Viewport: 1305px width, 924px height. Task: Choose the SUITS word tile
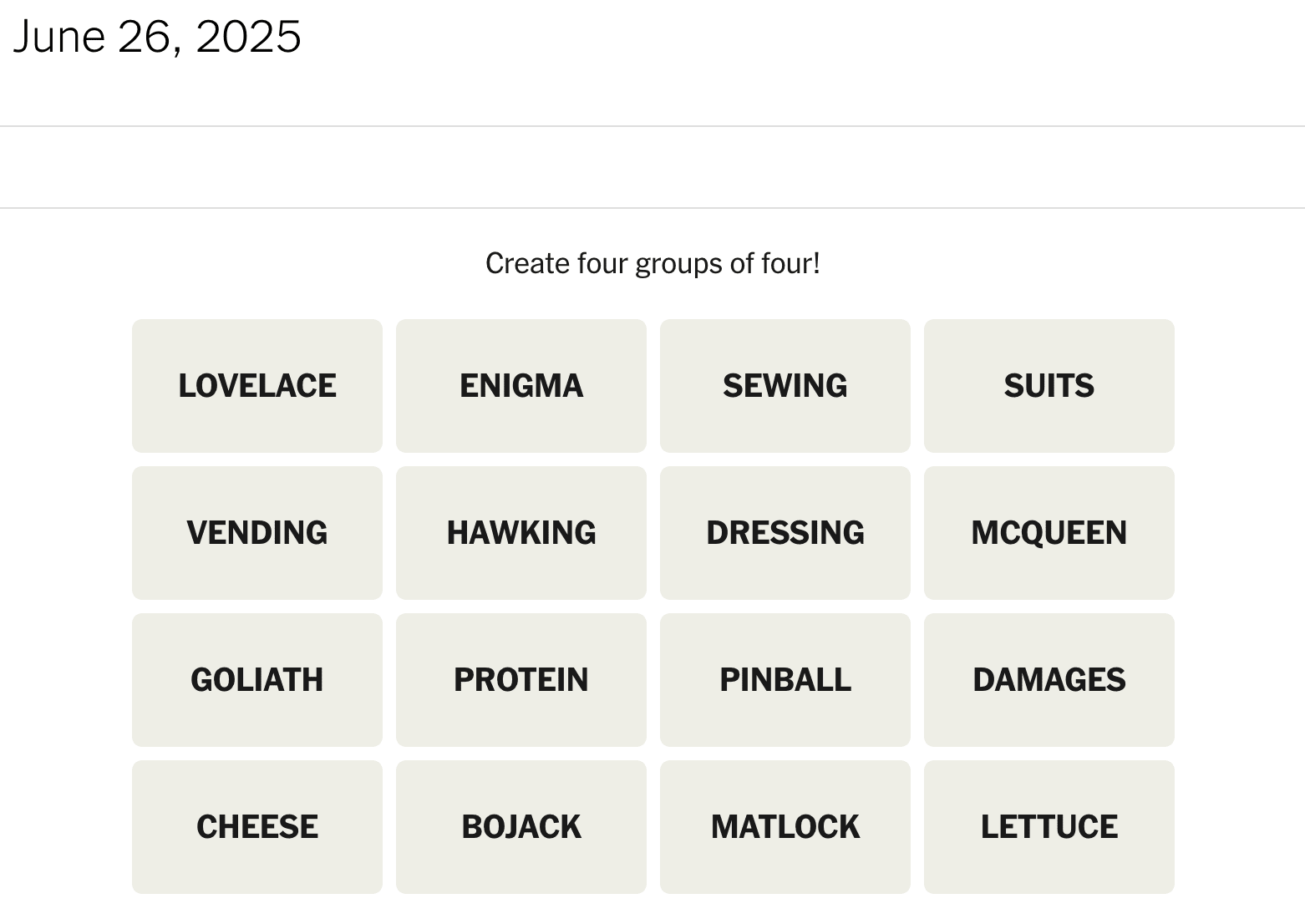point(1049,386)
